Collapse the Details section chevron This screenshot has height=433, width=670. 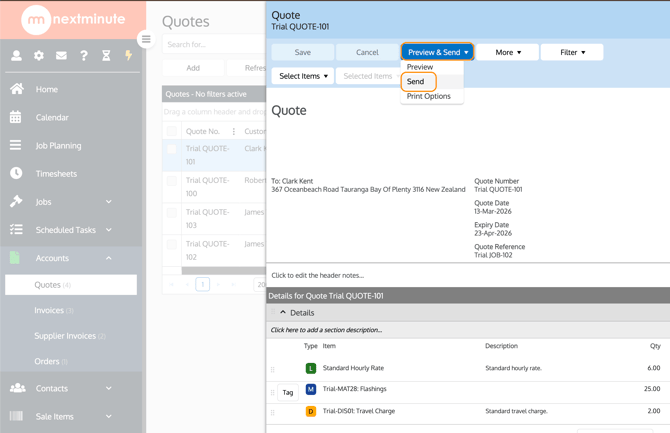tap(283, 313)
